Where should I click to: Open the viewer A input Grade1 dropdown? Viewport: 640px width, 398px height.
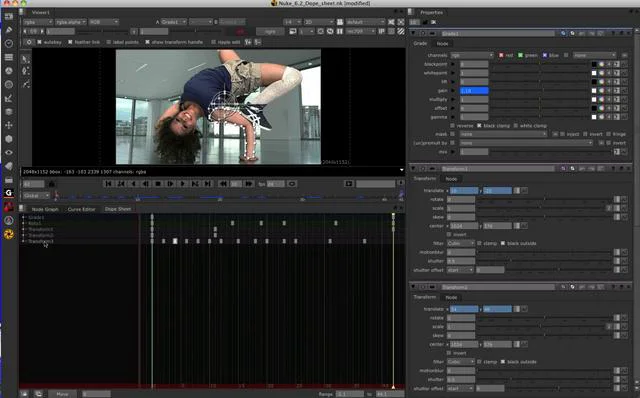tap(173, 22)
